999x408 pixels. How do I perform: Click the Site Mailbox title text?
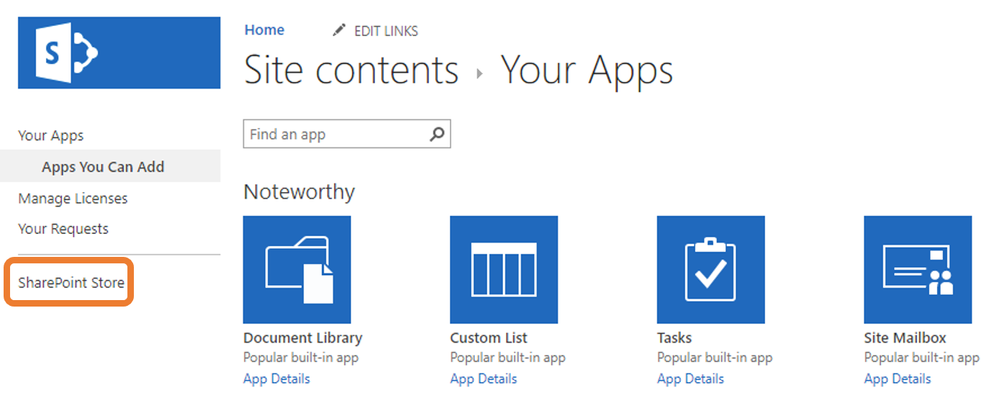pyautogui.click(x=905, y=338)
